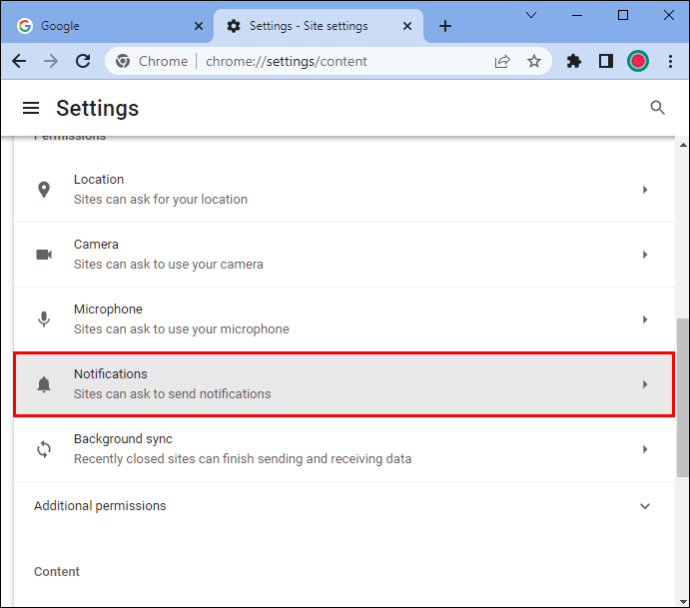Viewport: 690px width, 608px height.
Task: Share this page via share icon
Action: click(x=502, y=61)
